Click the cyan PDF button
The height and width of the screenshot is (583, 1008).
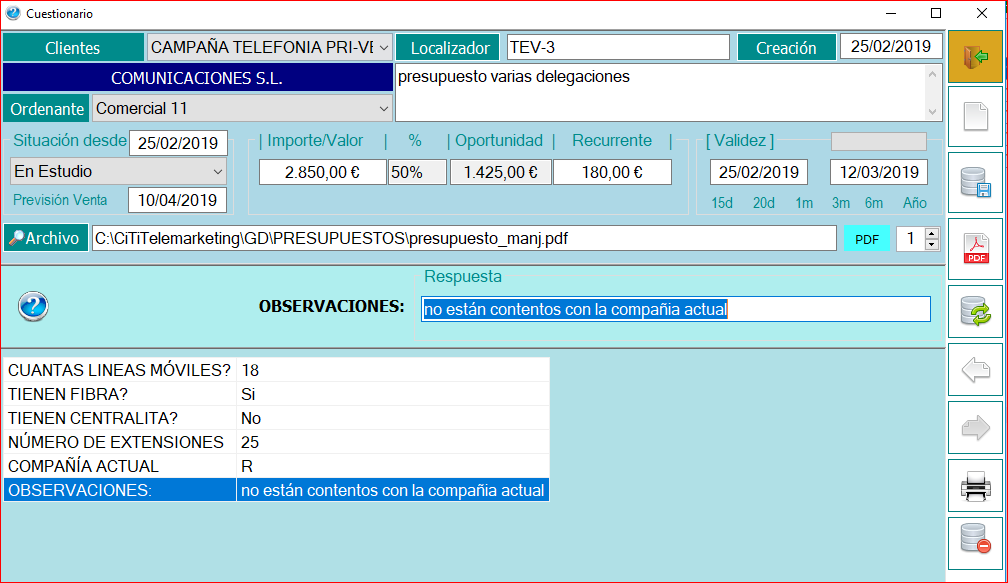coord(867,239)
